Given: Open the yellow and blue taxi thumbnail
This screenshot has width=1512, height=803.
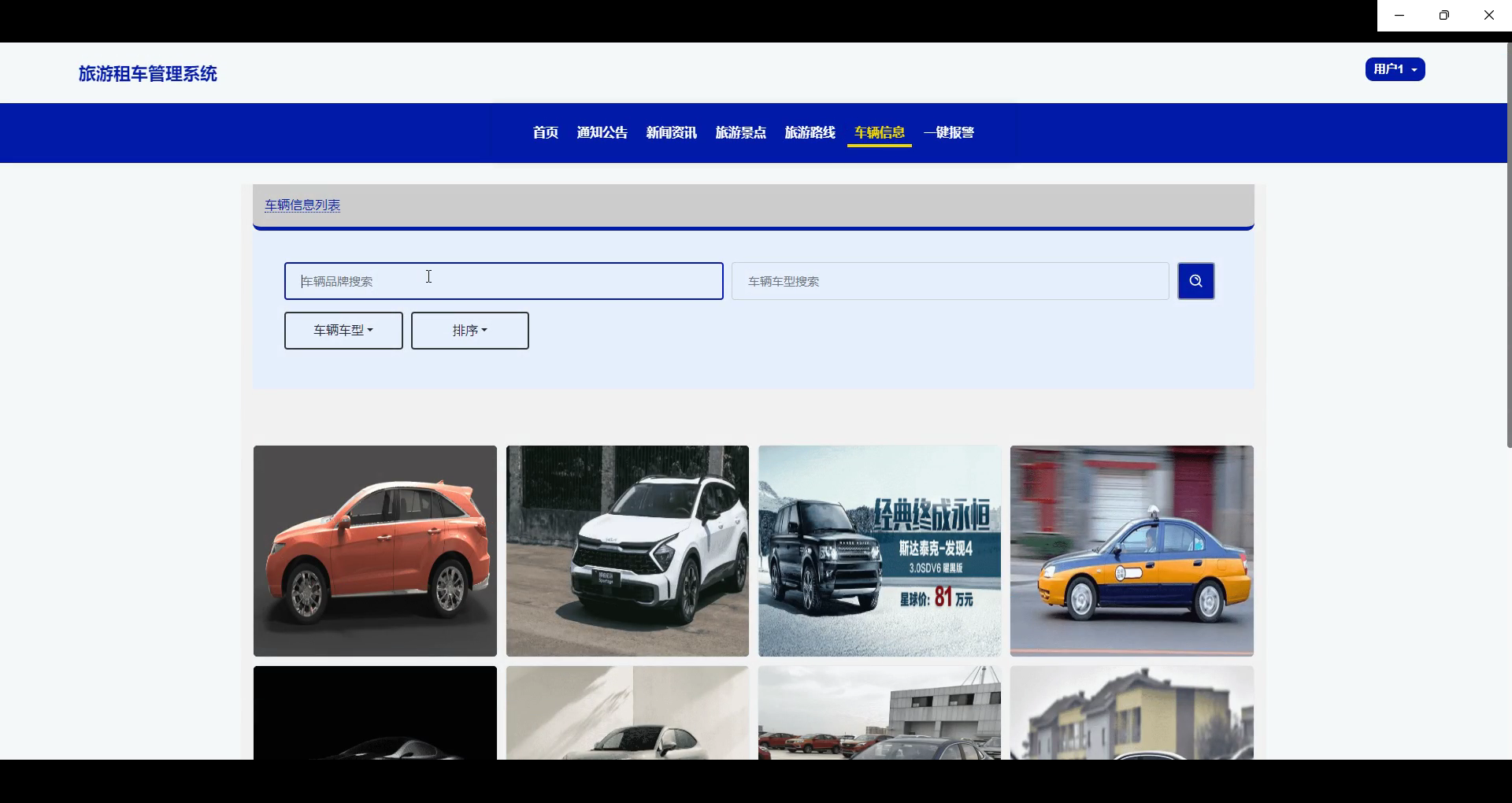Looking at the screenshot, I should pyautogui.click(x=1132, y=551).
